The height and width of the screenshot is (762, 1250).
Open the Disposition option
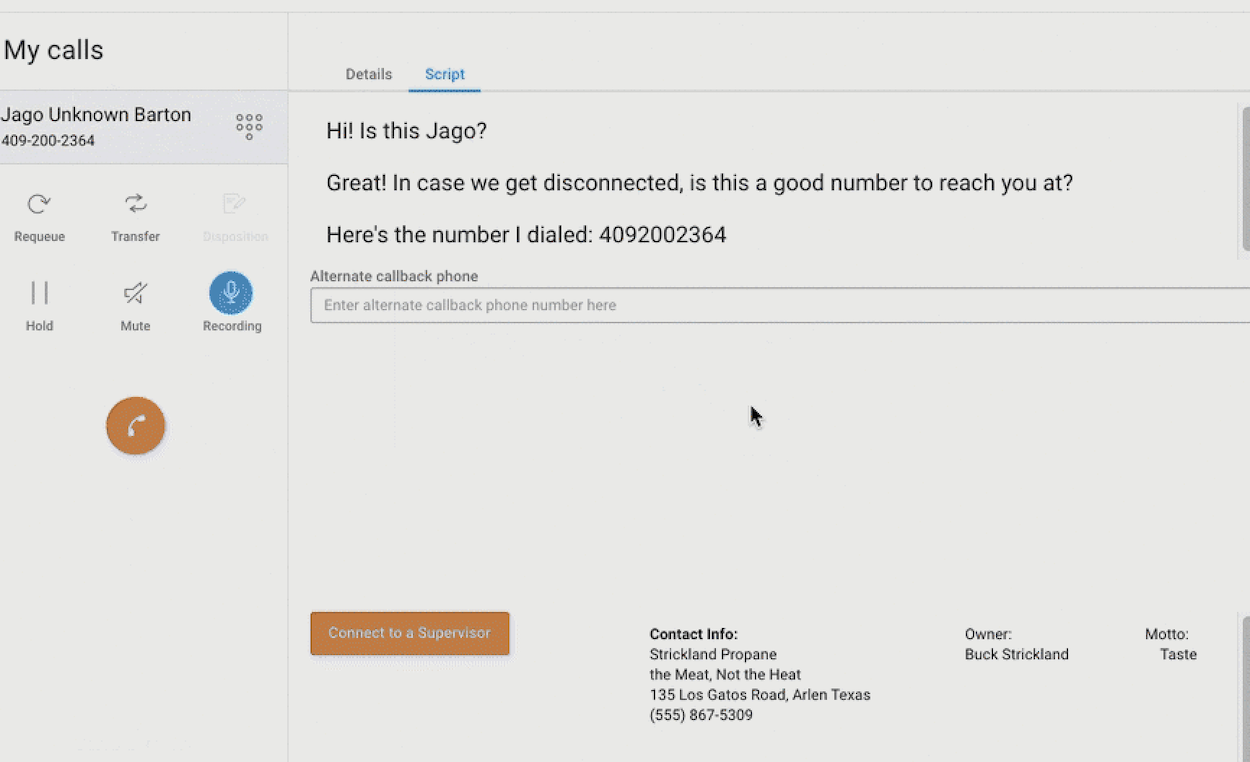(235, 217)
